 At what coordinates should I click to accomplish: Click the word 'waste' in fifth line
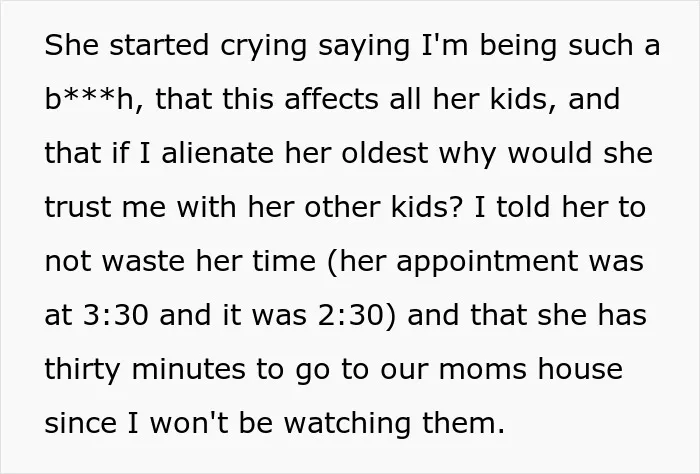tap(143, 261)
